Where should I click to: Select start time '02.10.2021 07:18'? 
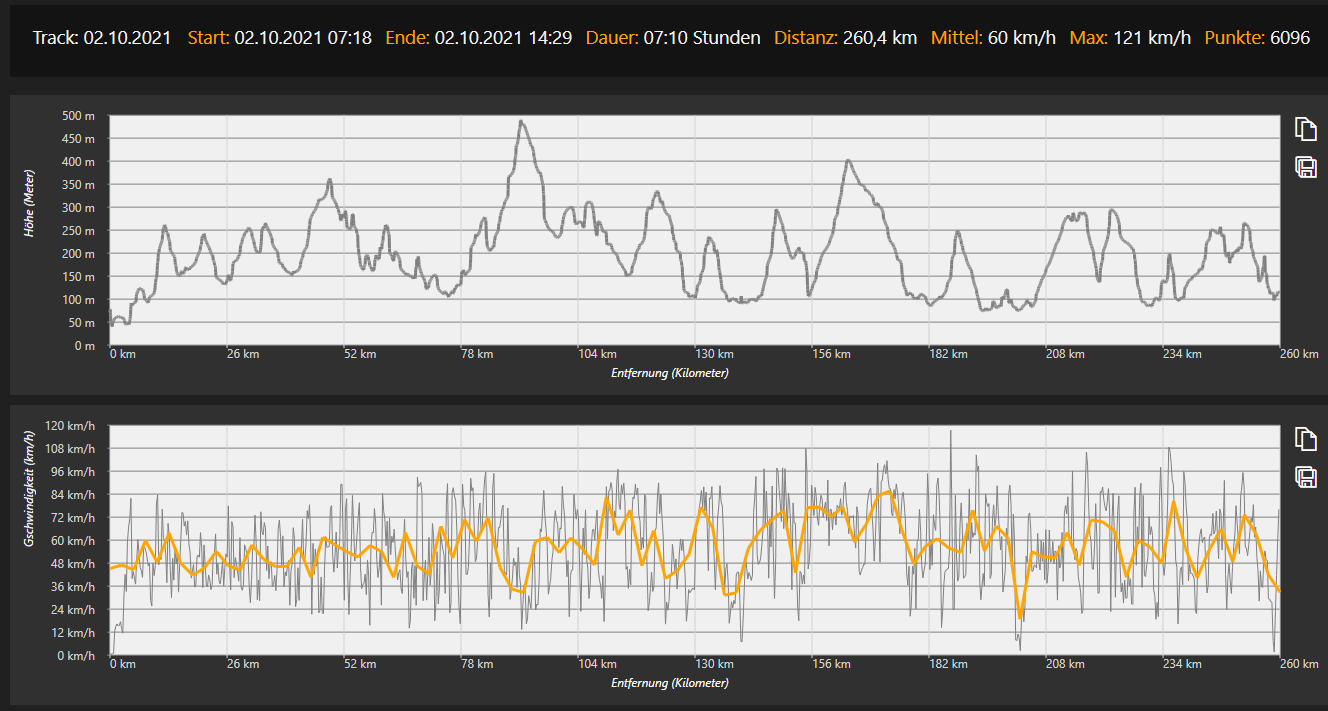tap(303, 38)
